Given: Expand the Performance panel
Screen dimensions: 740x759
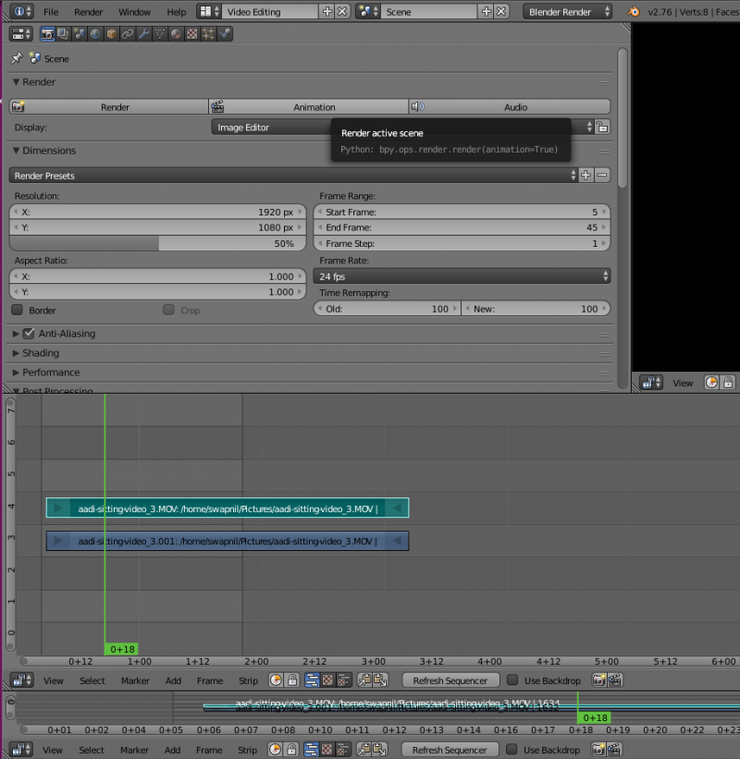Looking at the screenshot, I should coord(15,372).
